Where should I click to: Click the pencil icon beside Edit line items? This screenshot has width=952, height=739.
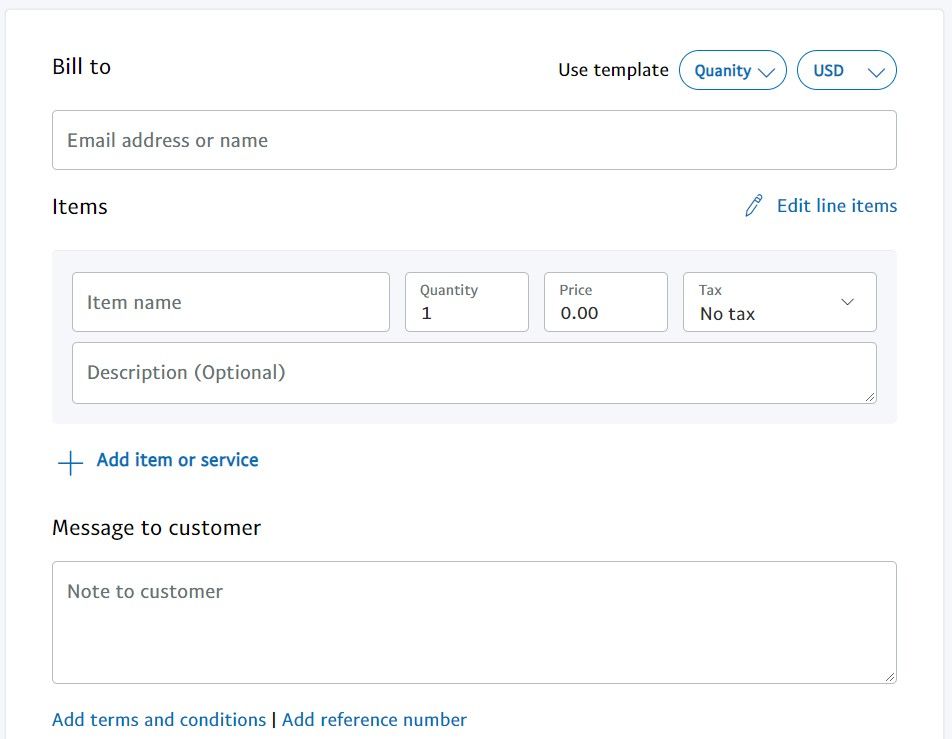754,206
